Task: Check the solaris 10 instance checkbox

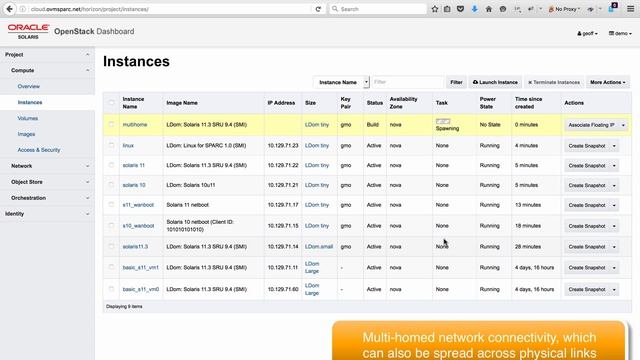Action: tap(111, 185)
